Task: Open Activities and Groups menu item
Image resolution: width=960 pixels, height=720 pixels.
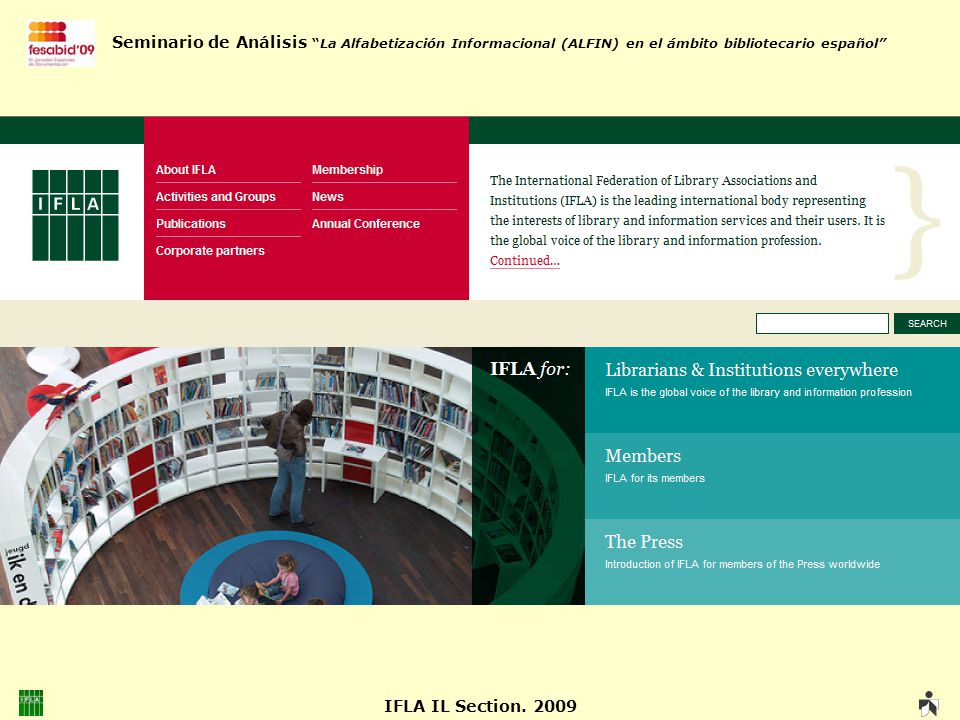Action: pyautogui.click(x=216, y=197)
